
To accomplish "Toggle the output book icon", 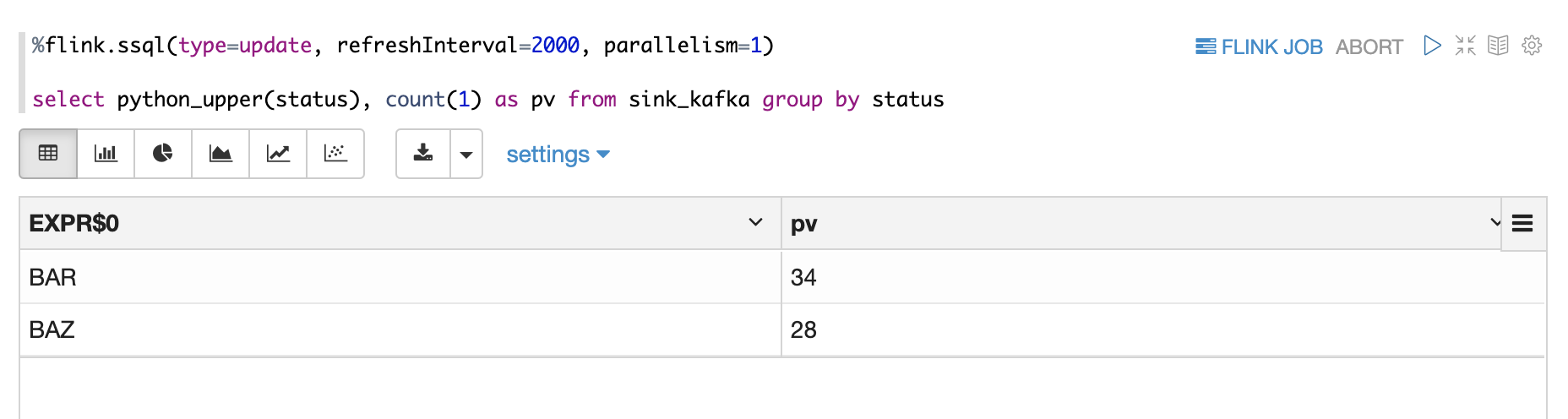I will 1498,46.
